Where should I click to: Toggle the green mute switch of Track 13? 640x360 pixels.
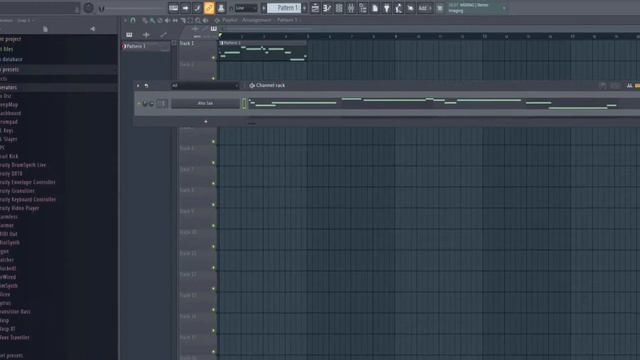pos(213,310)
